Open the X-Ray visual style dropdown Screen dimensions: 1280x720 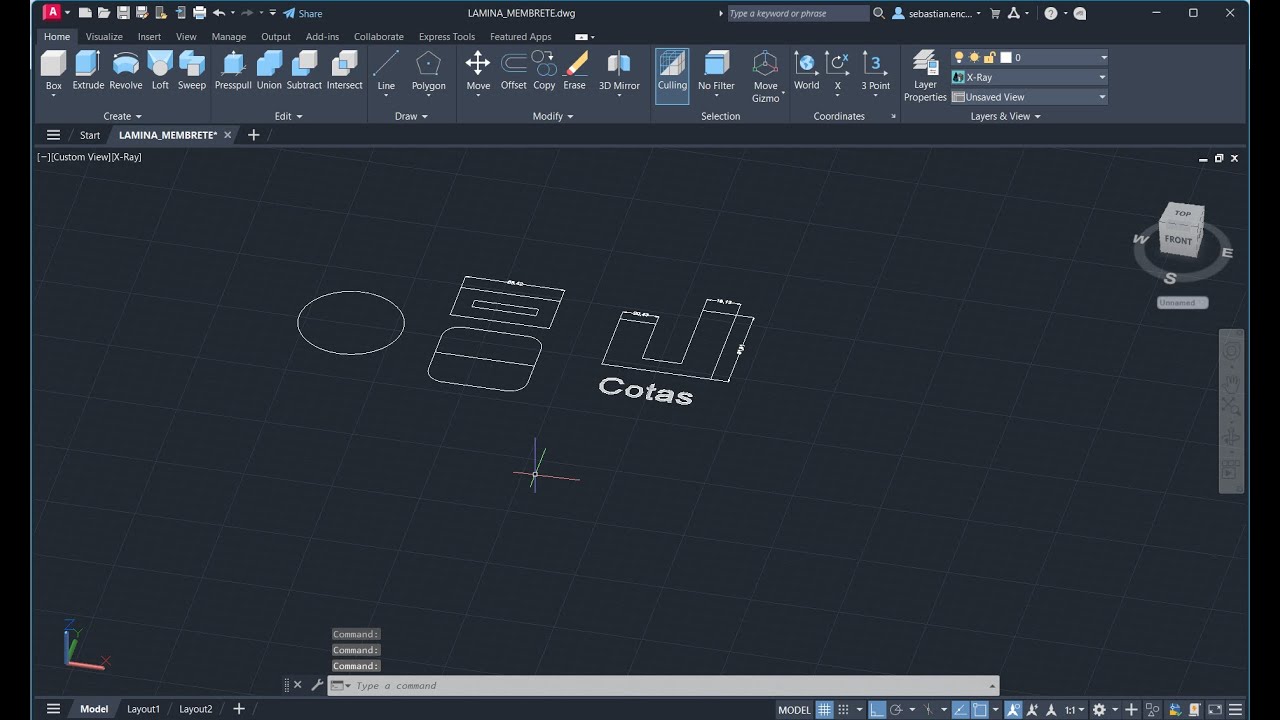coord(1029,77)
